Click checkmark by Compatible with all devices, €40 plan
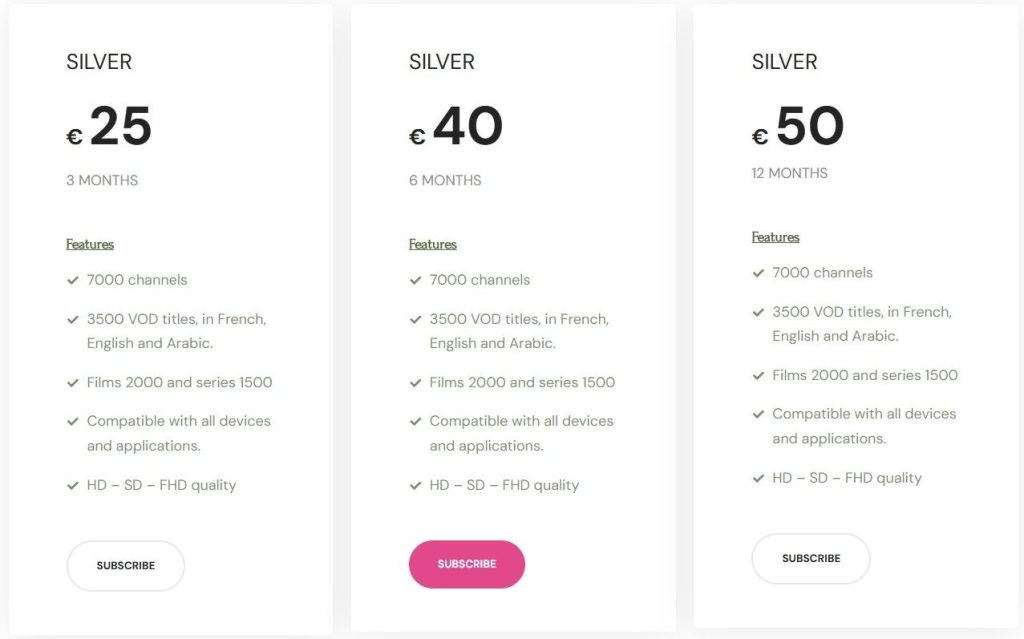The image size is (1024, 639). click(x=416, y=422)
